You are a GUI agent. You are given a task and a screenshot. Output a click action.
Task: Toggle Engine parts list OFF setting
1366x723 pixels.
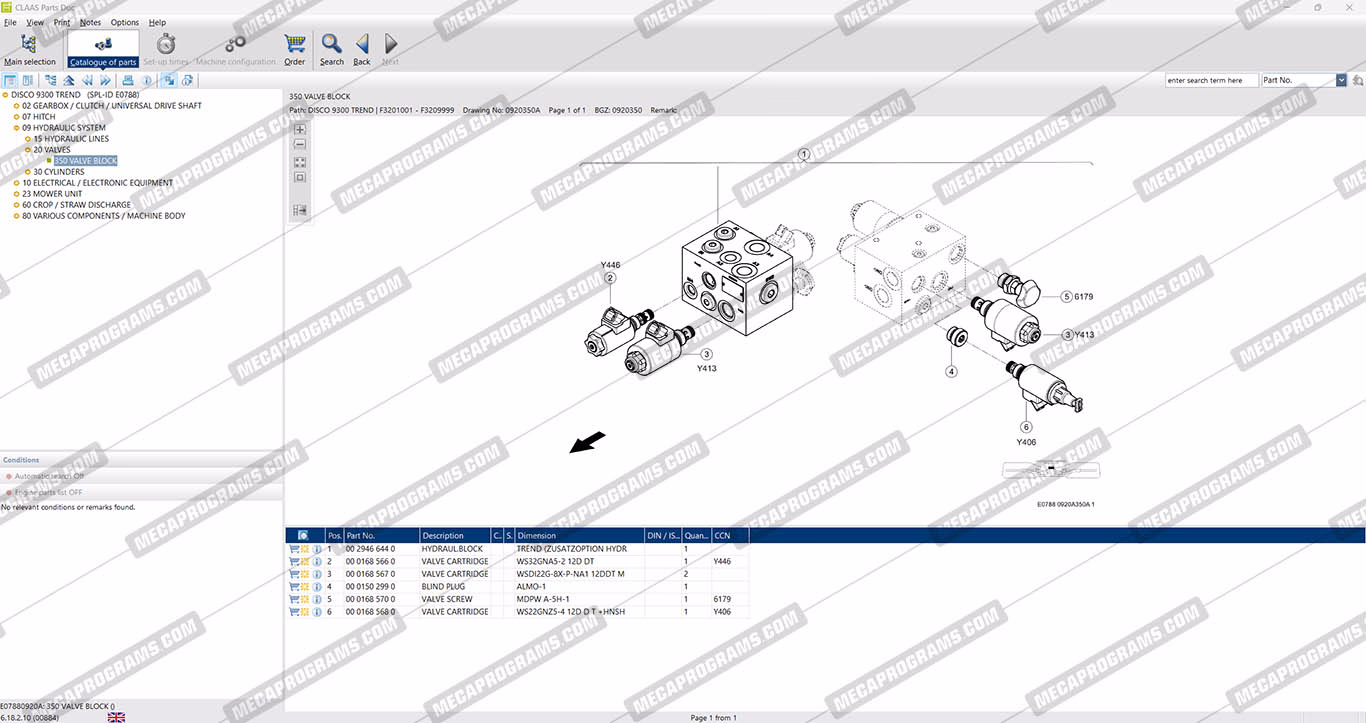click(x=48, y=492)
